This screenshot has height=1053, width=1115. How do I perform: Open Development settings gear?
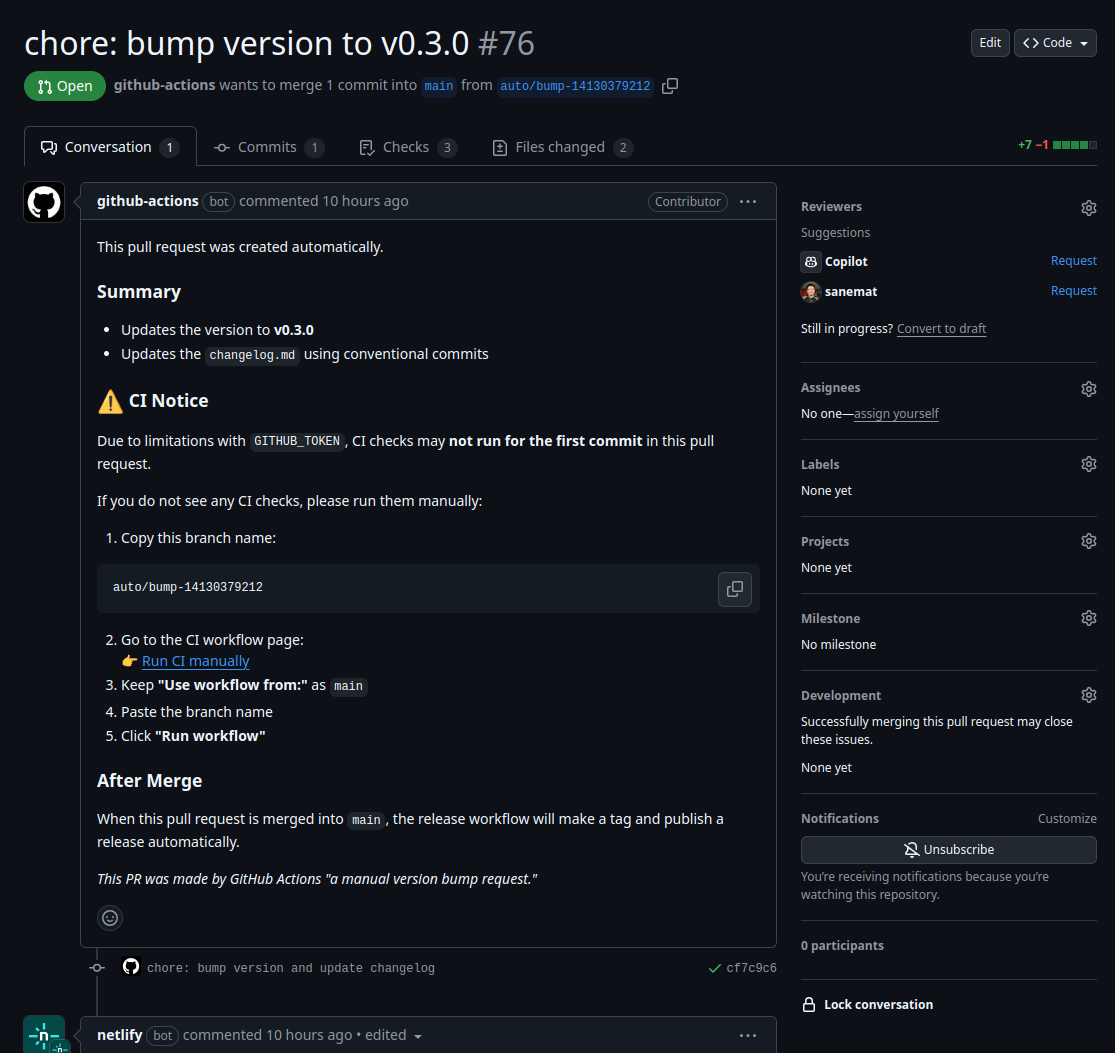point(1089,695)
